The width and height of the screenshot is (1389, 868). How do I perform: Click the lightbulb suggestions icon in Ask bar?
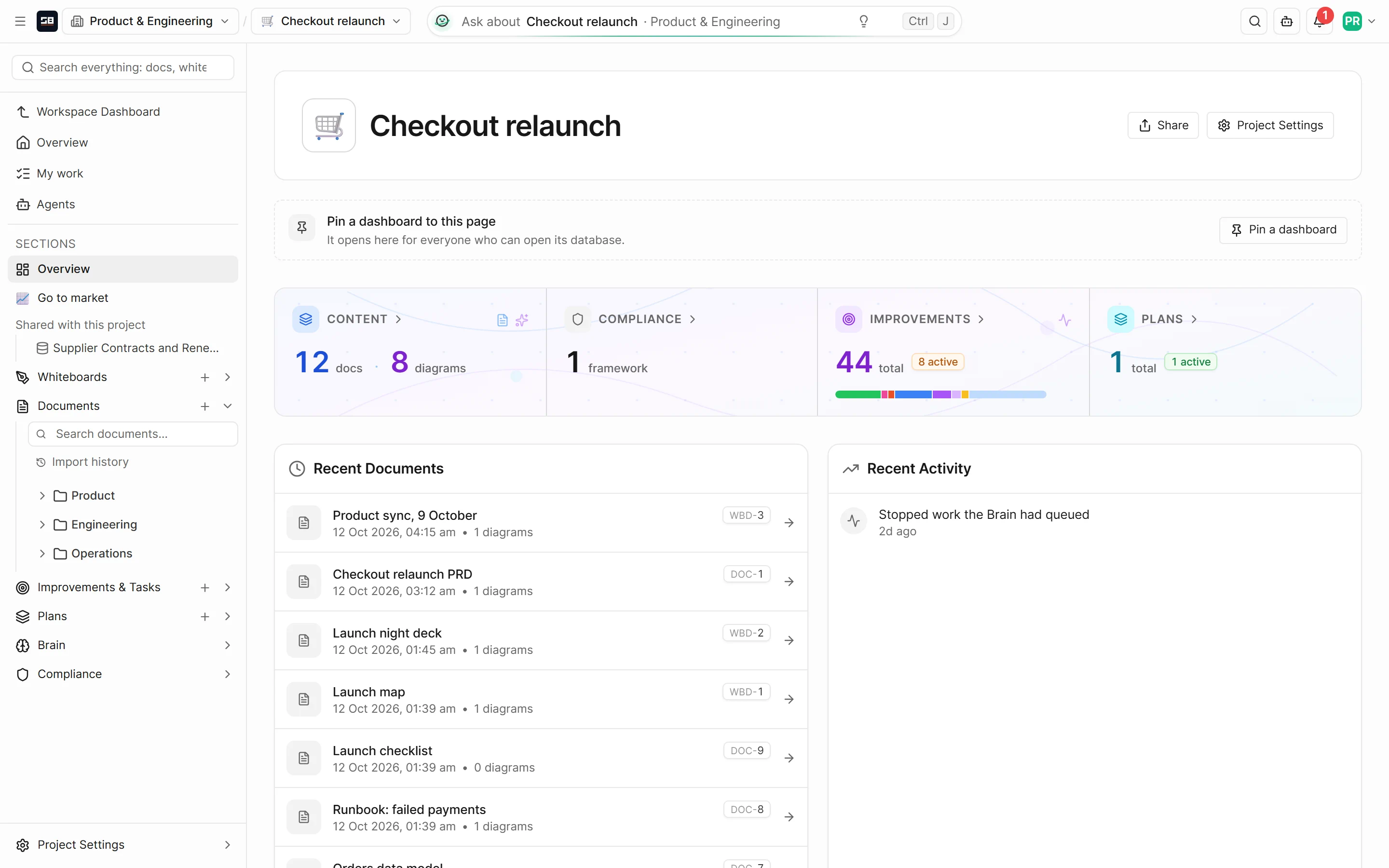(x=863, y=21)
